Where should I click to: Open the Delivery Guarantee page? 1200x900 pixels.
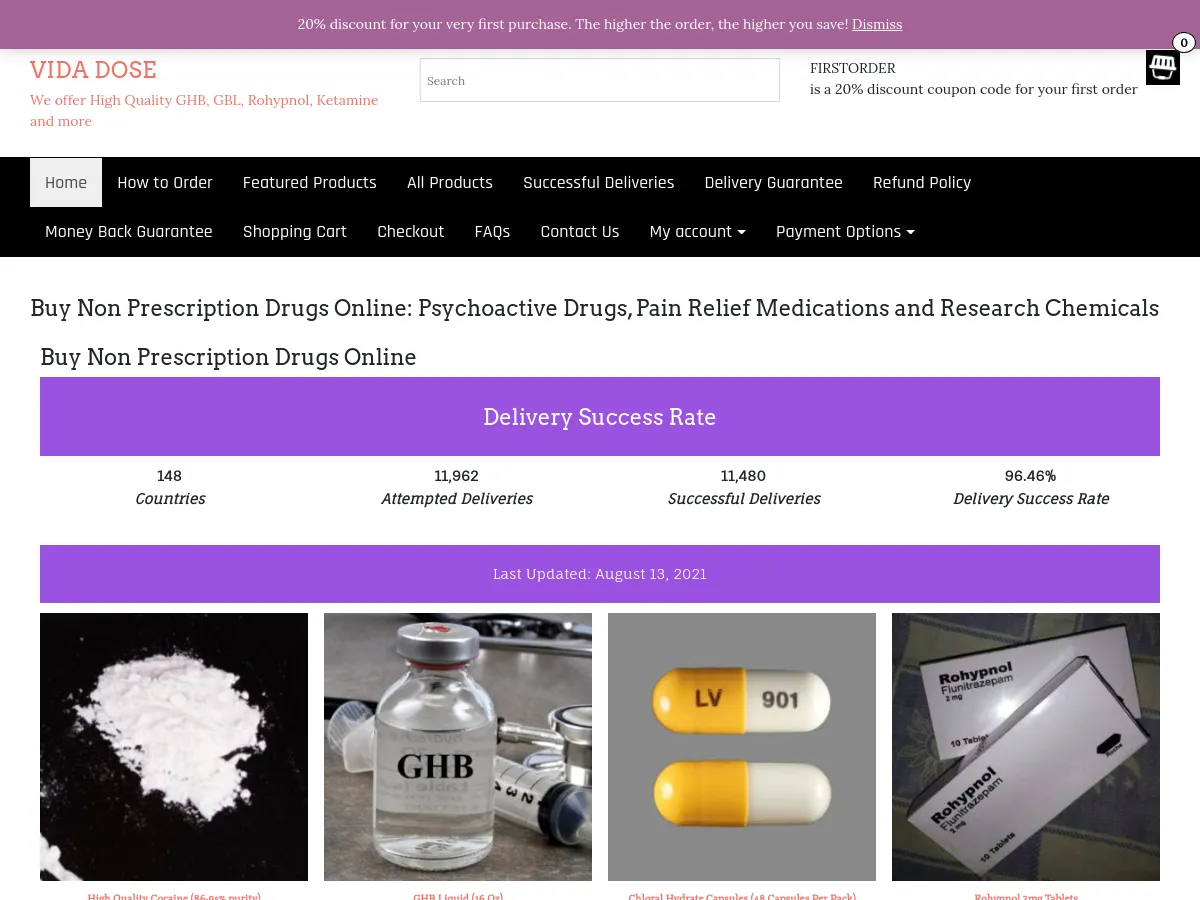pos(774,182)
